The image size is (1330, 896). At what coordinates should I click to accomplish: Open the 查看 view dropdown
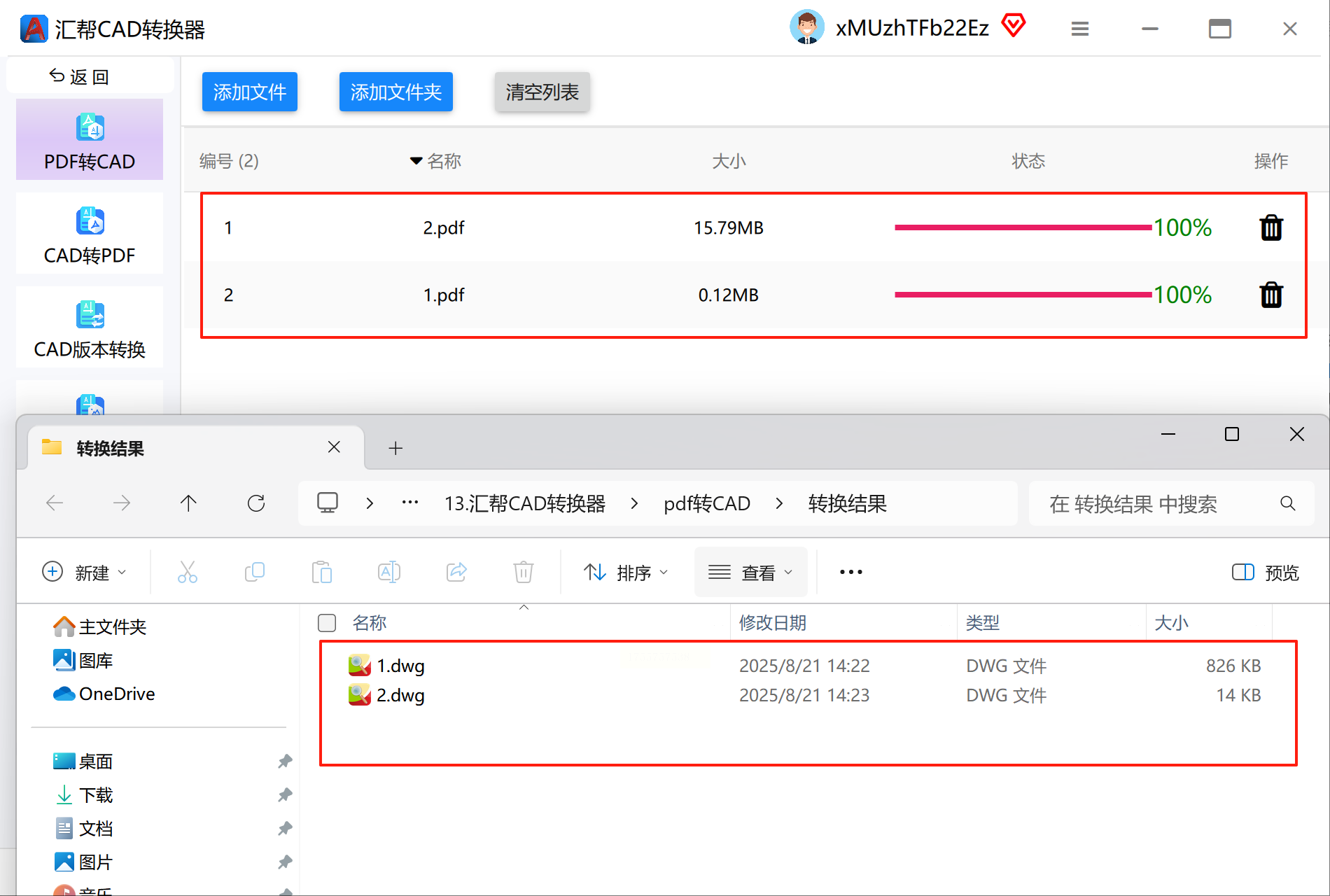750,573
